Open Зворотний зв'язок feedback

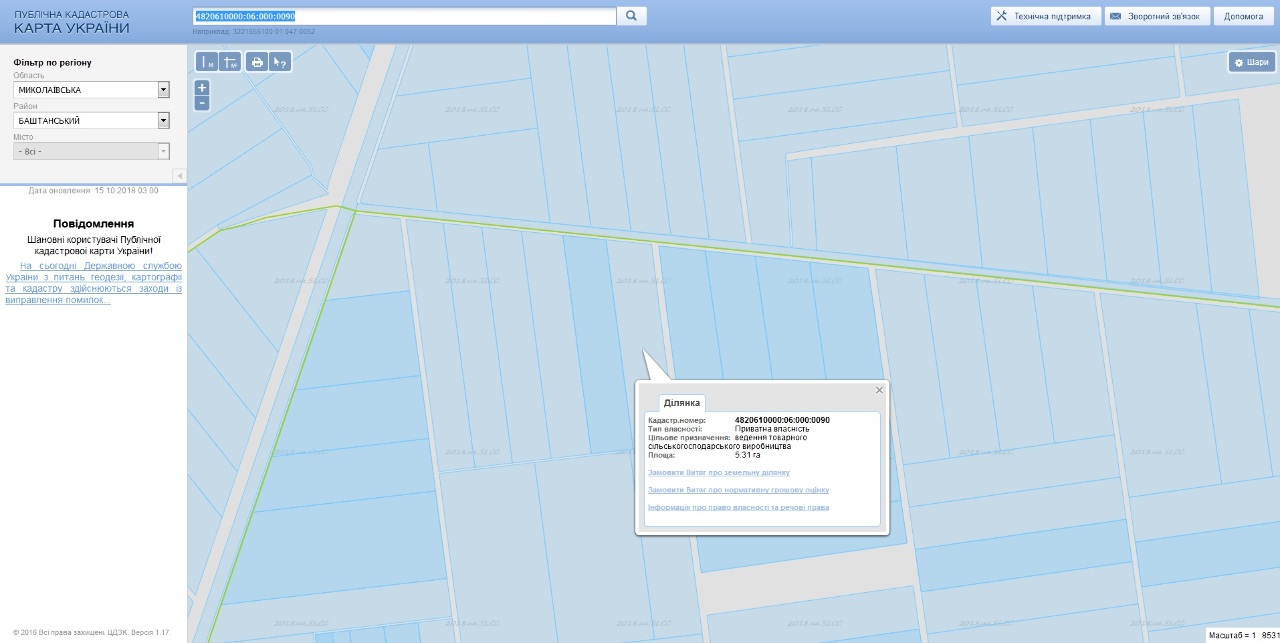click(1158, 16)
